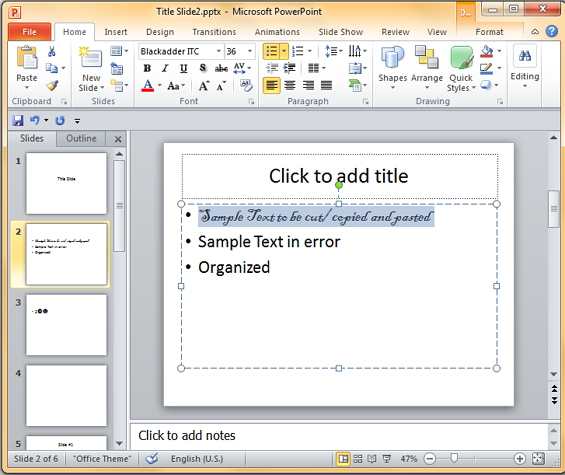The image size is (565, 475).
Task: Open the font size 36 dropdown
Action: (250, 51)
